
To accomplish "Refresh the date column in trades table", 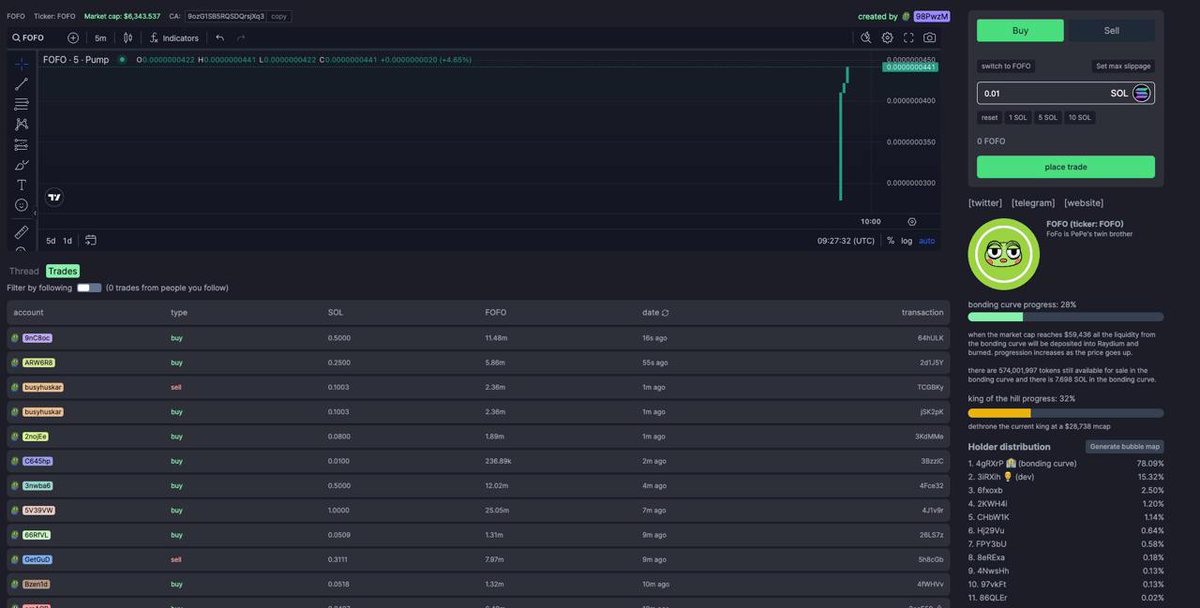I will point(665,313).
